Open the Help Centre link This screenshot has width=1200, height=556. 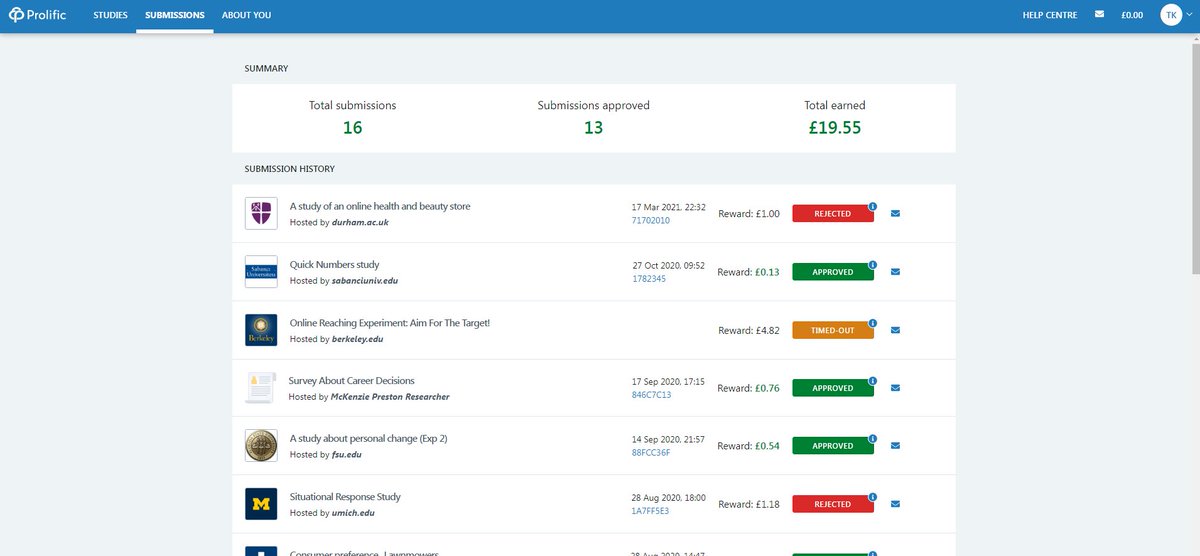coord(1050,15)
